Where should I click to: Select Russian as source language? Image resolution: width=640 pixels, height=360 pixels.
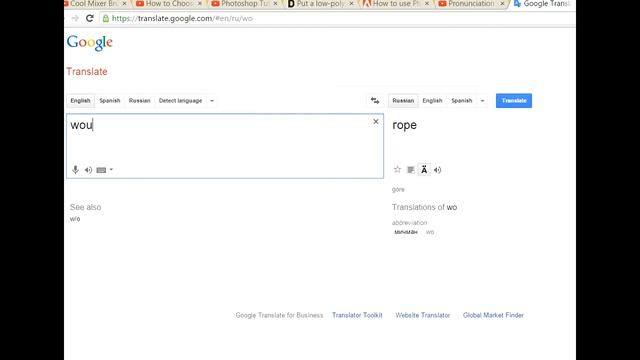click(x=140, y=100)
